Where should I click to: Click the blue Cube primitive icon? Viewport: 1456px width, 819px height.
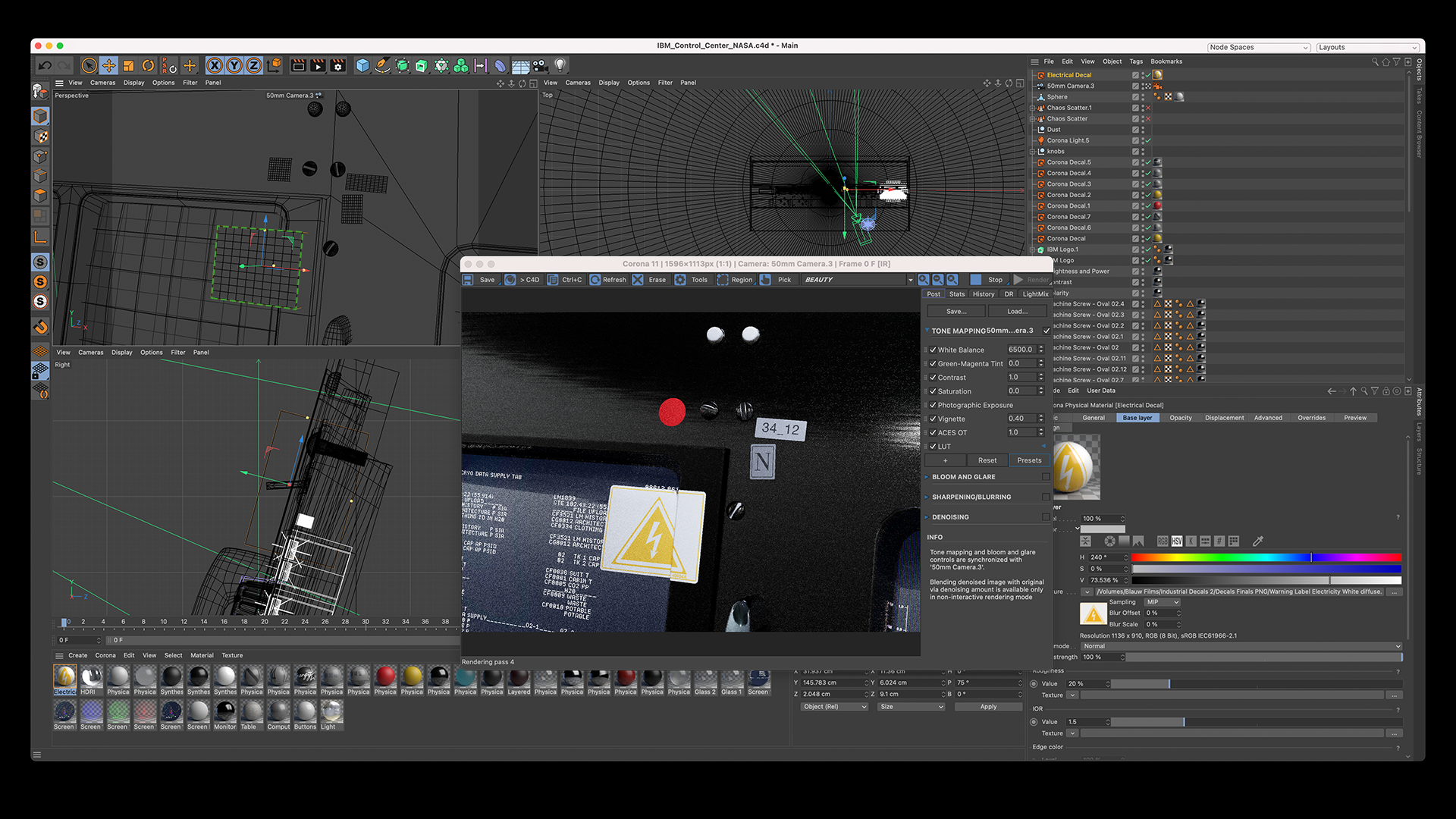[x=362, y=66]
